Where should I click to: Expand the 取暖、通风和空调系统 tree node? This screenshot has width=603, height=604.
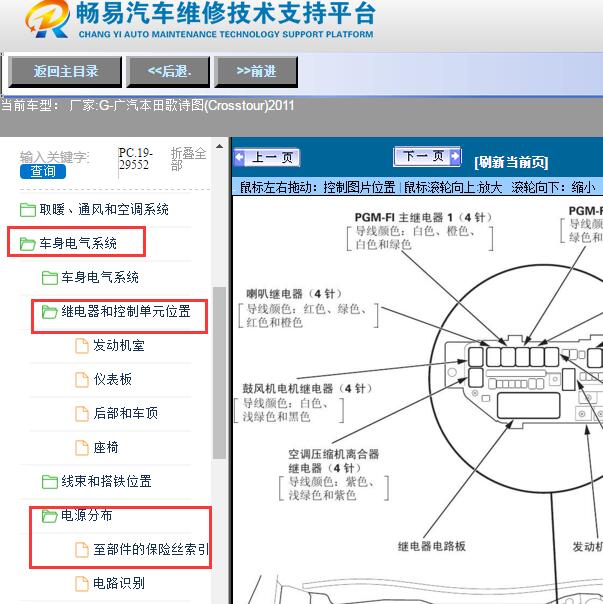(104, 210)
